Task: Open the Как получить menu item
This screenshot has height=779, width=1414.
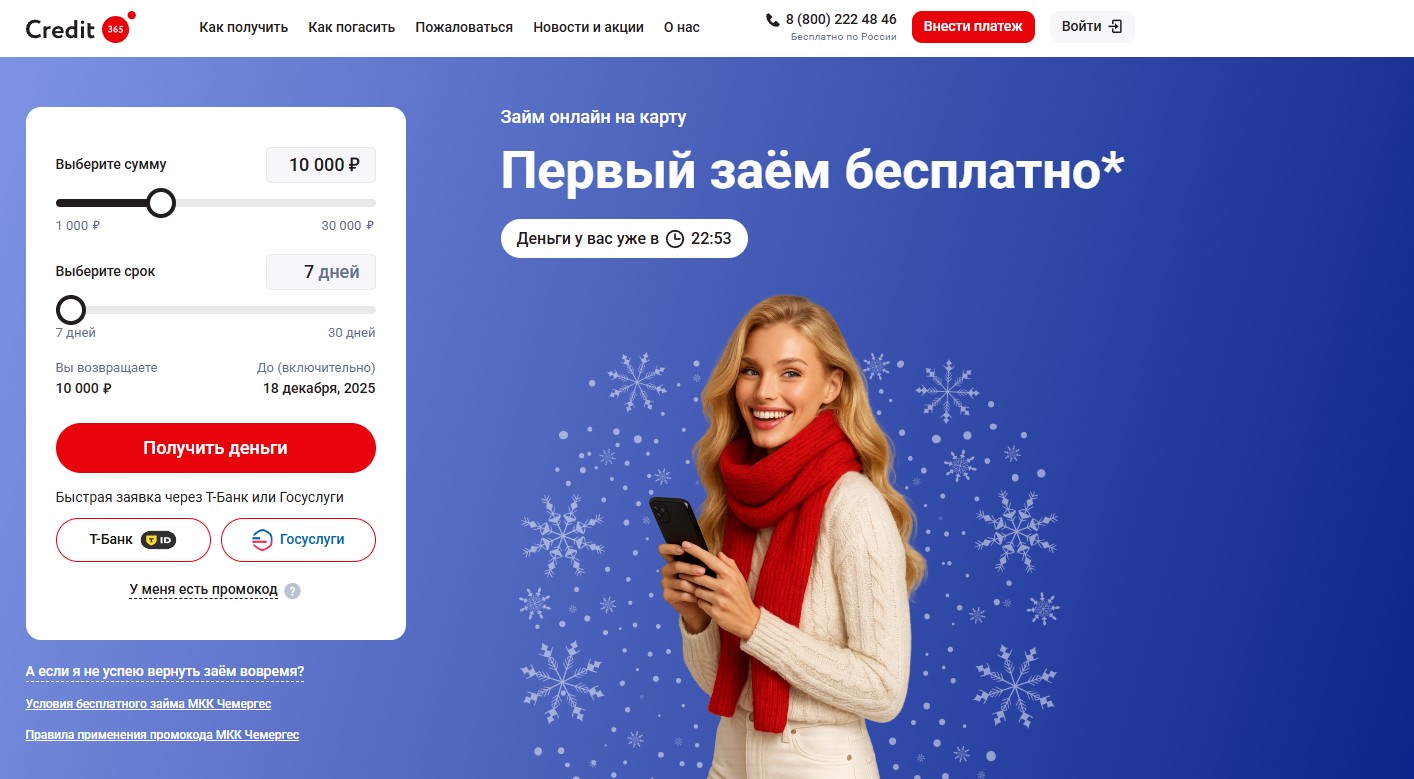Action: (x=244, y=27)
